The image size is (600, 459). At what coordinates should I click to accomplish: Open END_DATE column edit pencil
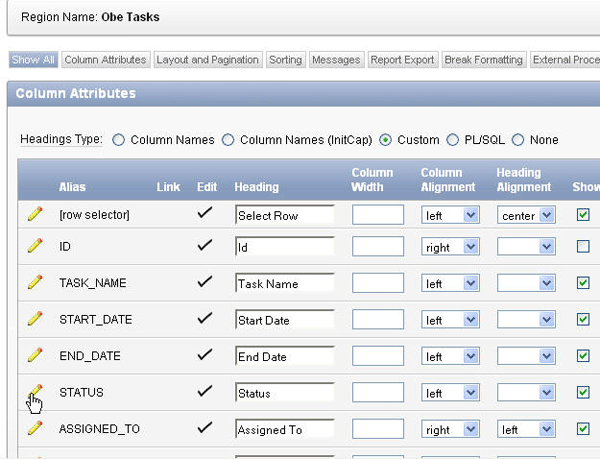click(x=35, y=355)
